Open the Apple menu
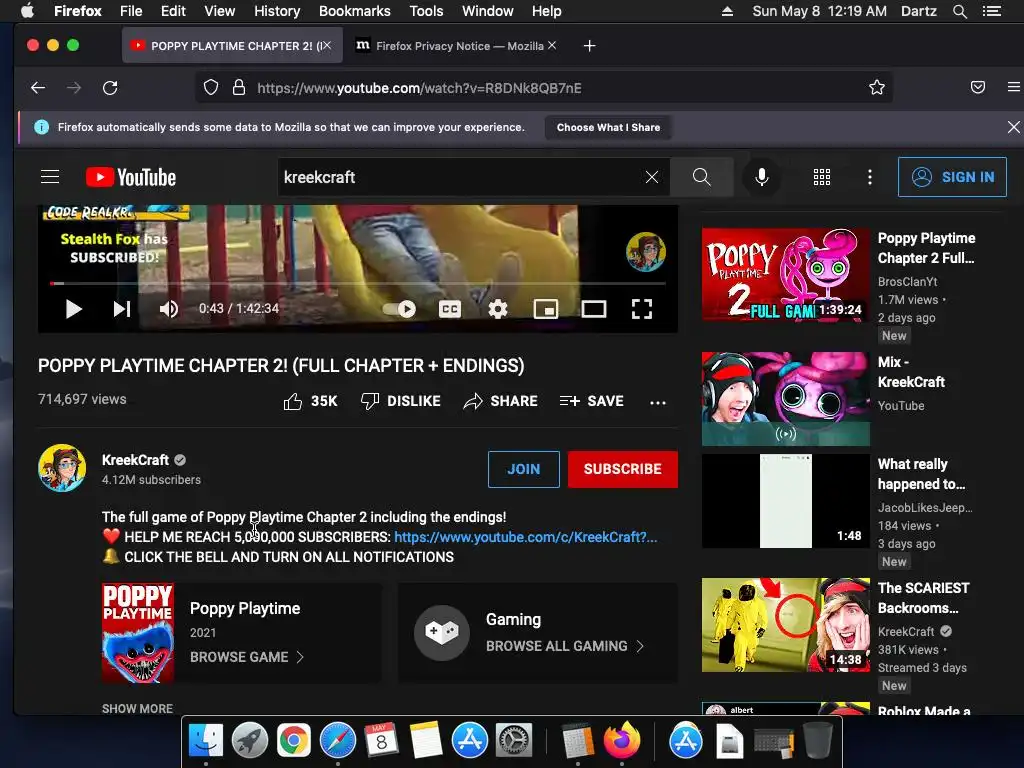 [27, 11]
